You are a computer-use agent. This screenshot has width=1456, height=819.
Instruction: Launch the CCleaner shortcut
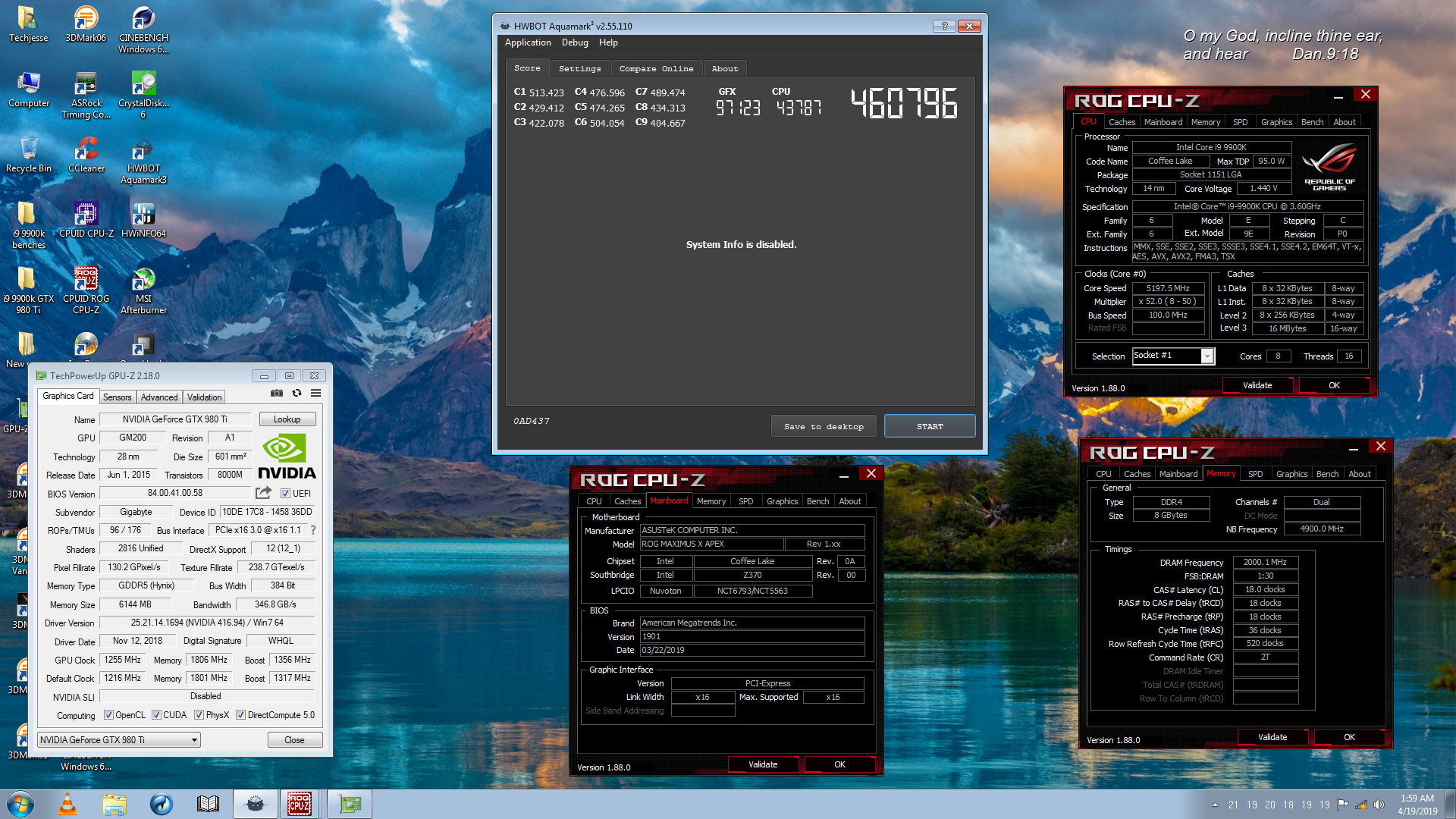click(86, 155)
